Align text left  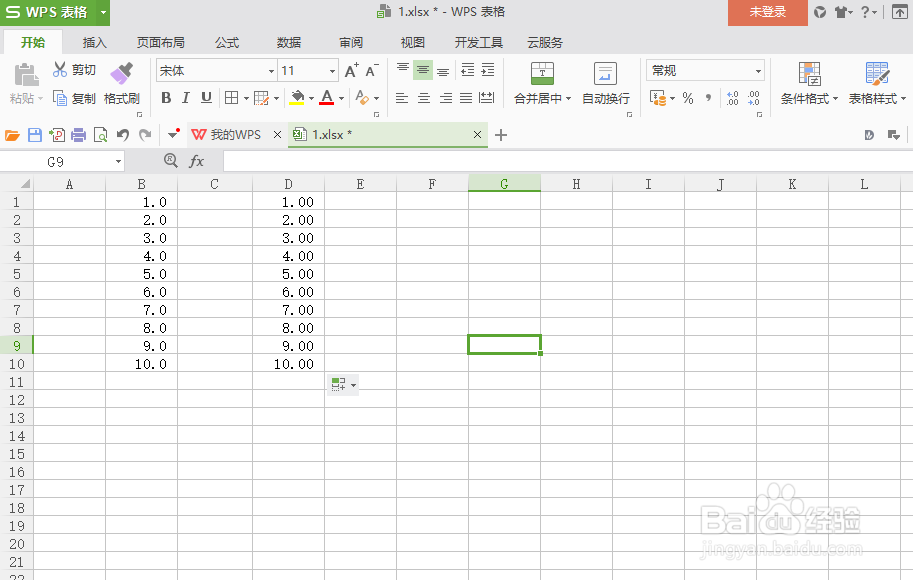pyautogui.click(x=402, y=98)
